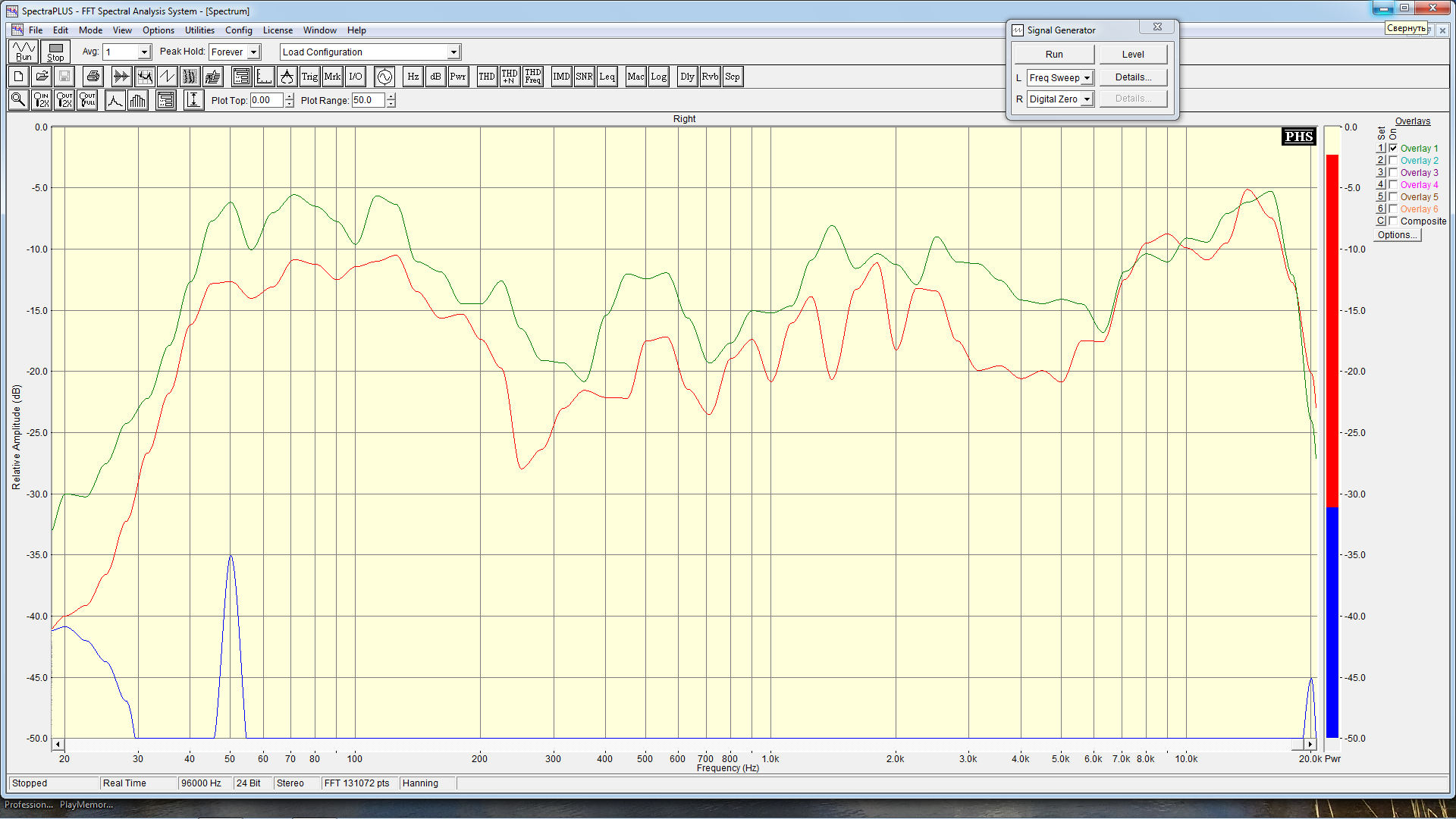This screenshot has height=819, width=1456.
Task: Close the Signal Generator window
Action: (x=1157, y=27)
